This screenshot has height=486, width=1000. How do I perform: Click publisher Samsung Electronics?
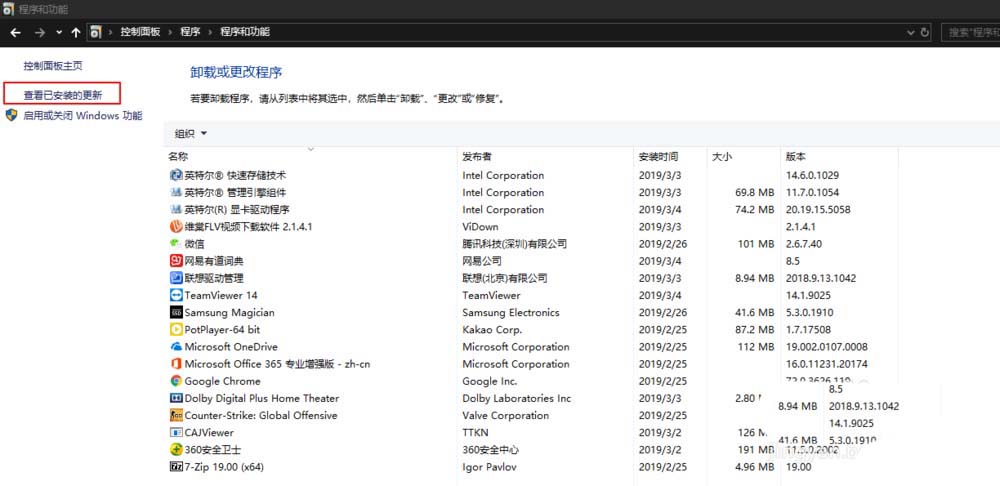tap(511, 313)
